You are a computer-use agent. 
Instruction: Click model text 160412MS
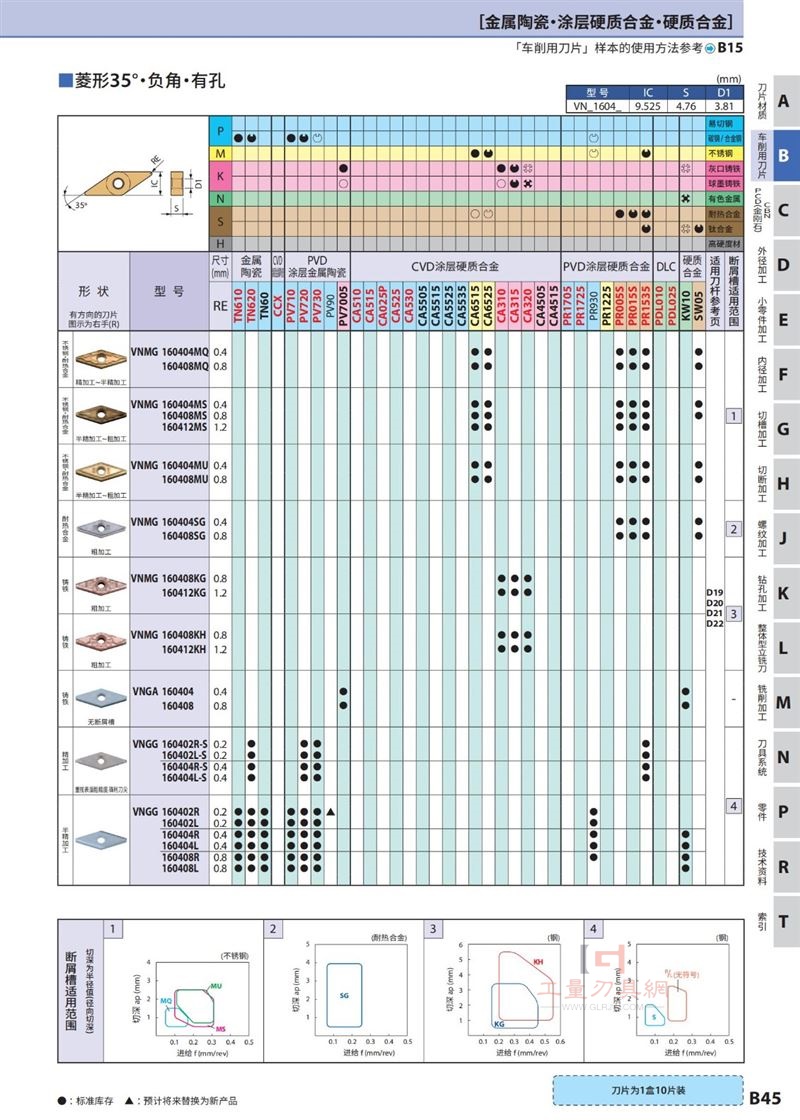(184, 427)
